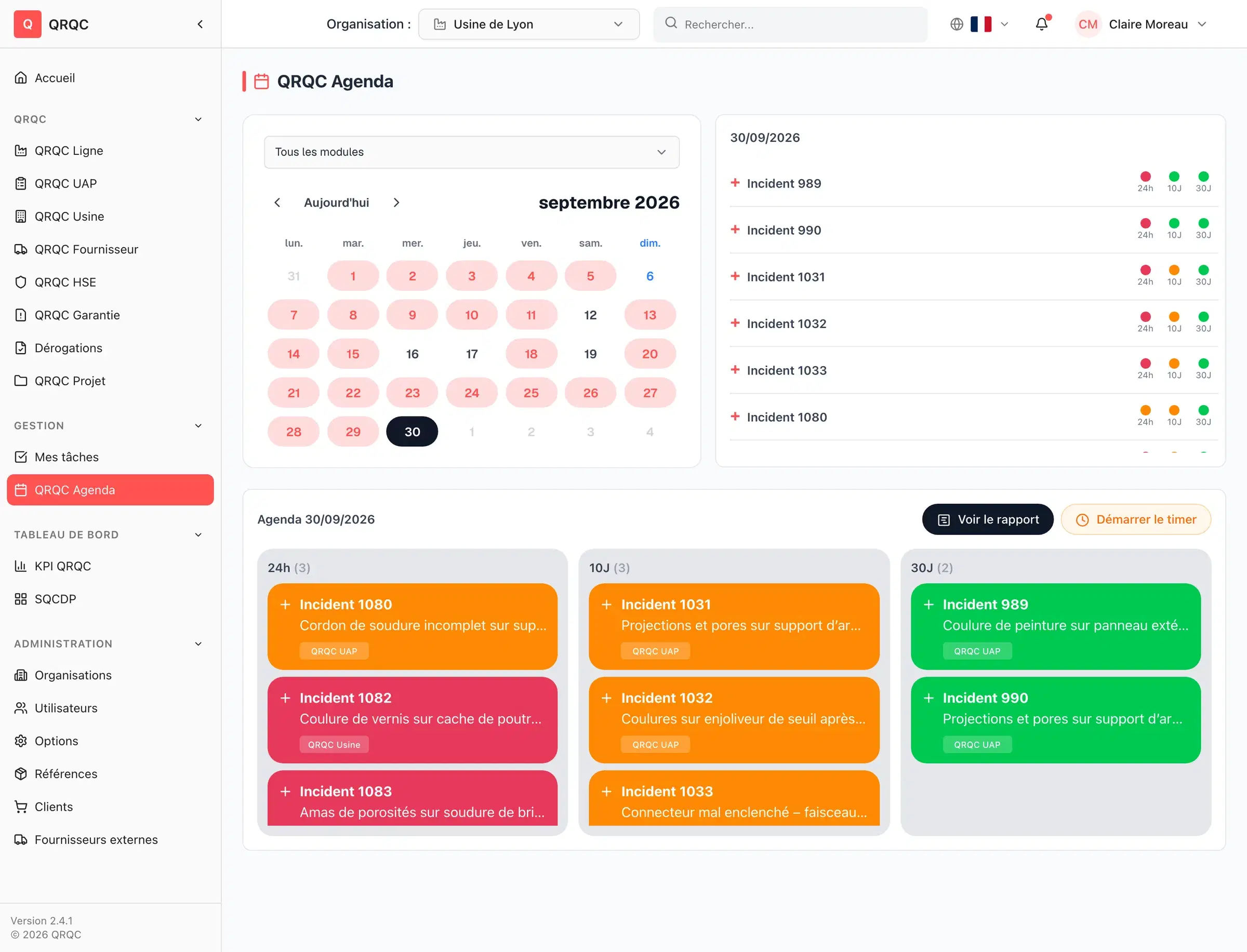
Task: Expand Incident 1080 plus icon in day list
Action: pyautogui.click(x=735, y=417)
